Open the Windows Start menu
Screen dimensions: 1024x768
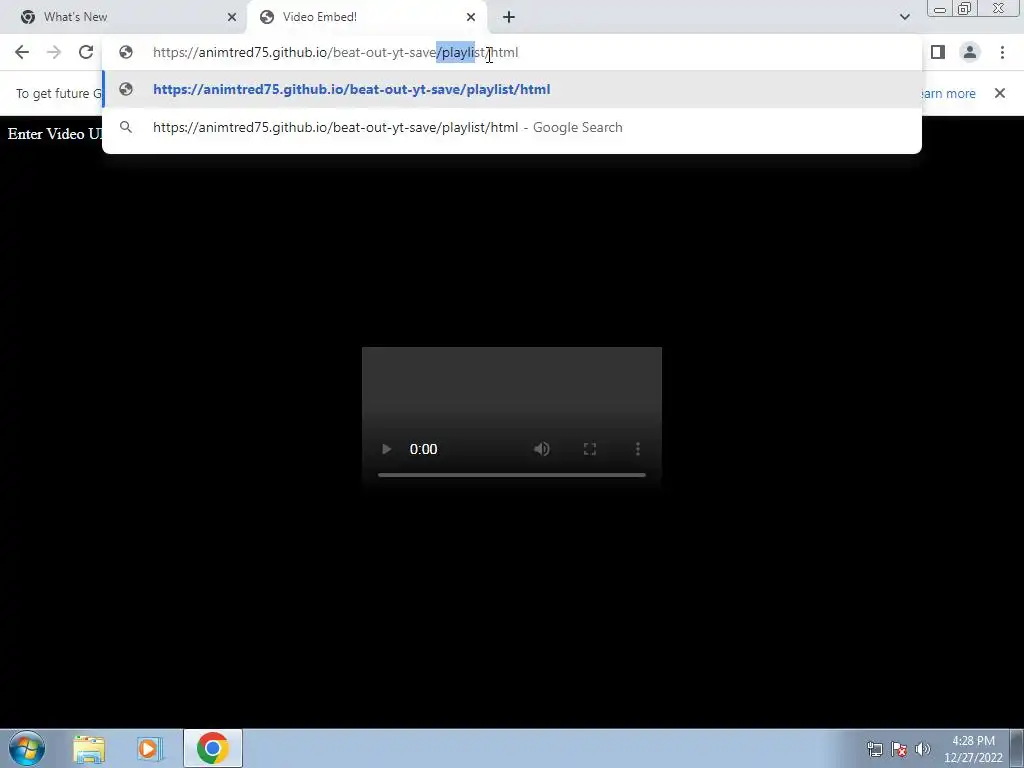point(27,748)
